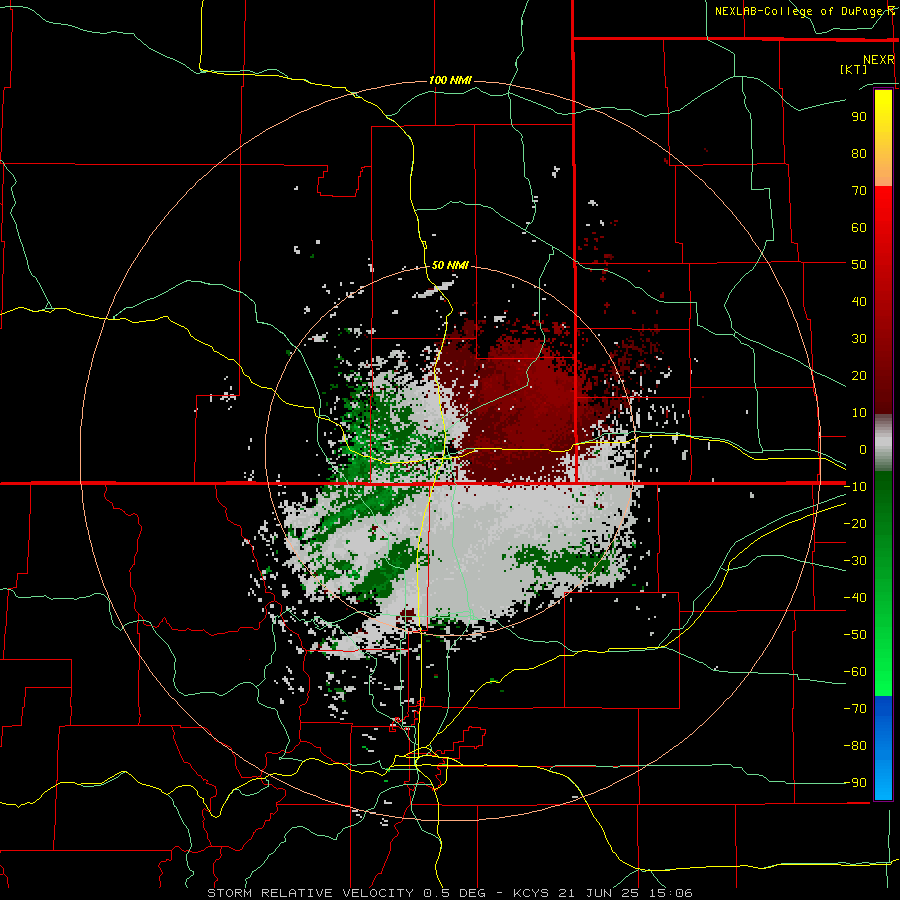The height and width of the screenshot is (900, 900).
Task: Click the blue bottom segment of color bar
Action: coord(883,748)
